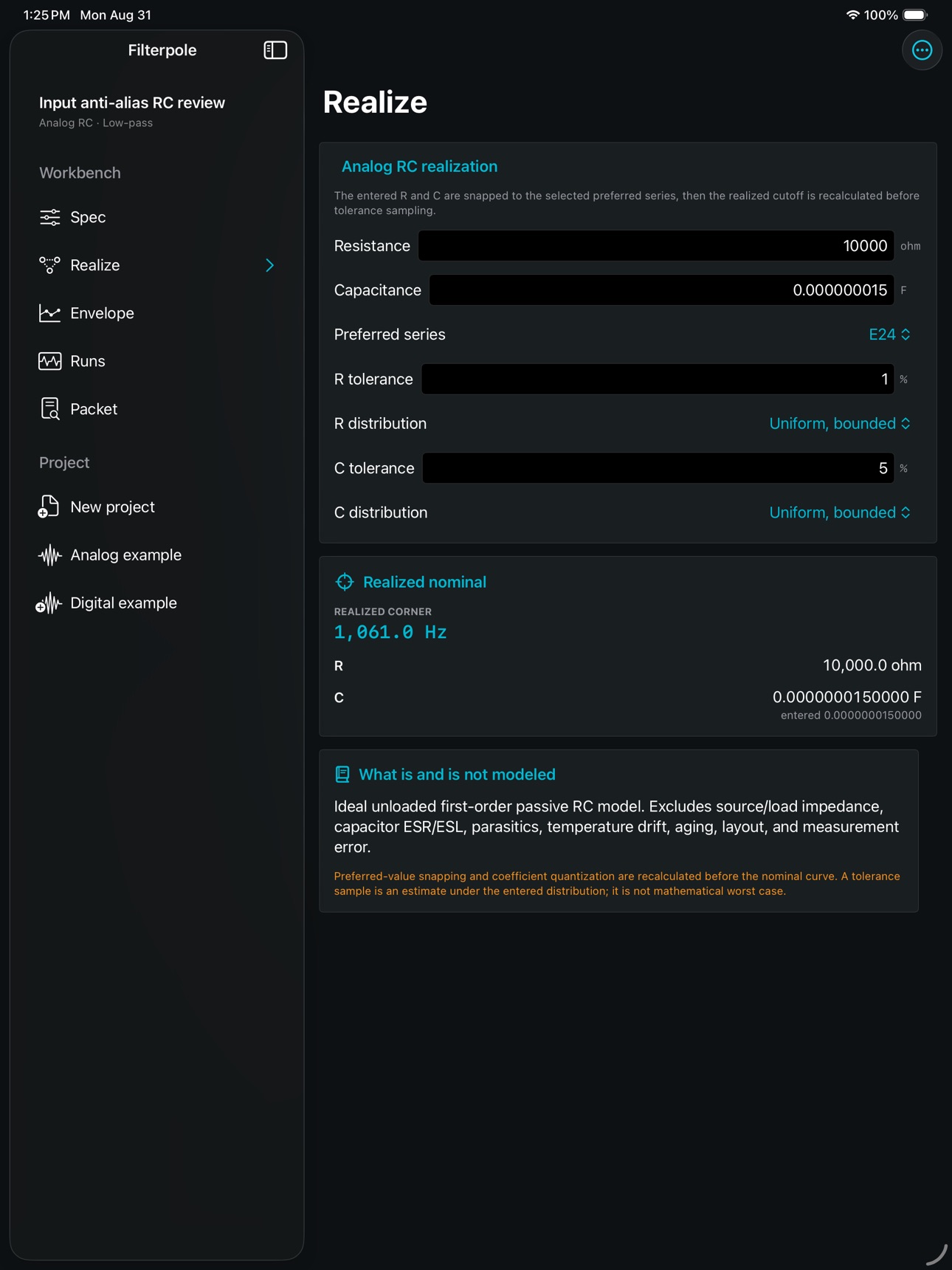The image size is (952, 1270).
Task: Click the clock '1:25 PM' in status bar
Action: pos(46,15)
